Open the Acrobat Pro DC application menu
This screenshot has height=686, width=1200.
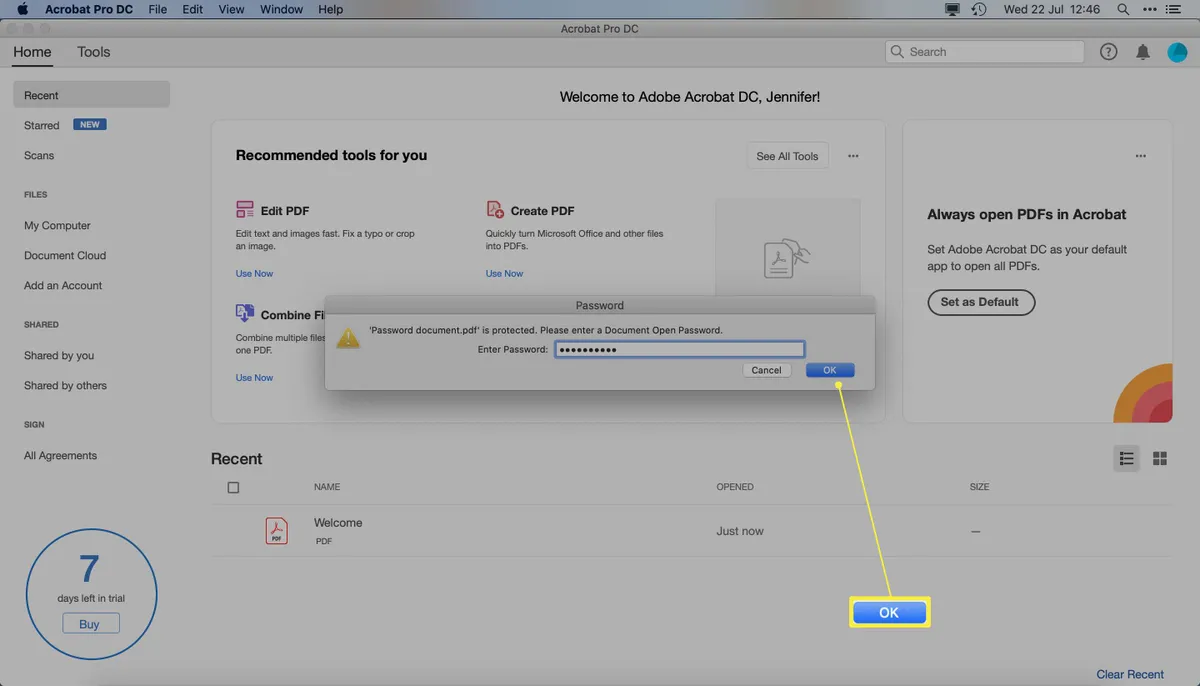tap(90, 9)
